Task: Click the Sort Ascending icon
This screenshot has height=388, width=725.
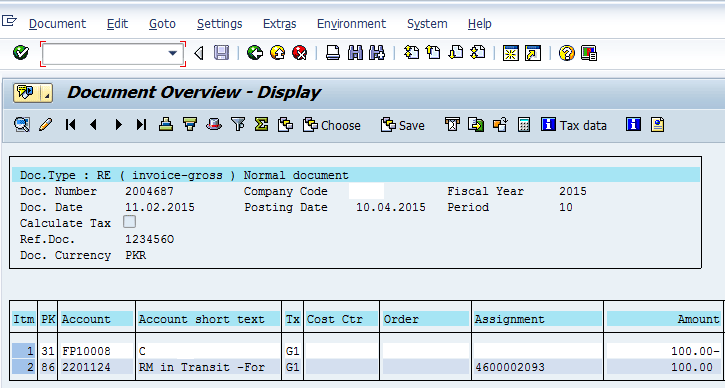Action: click(x=166, y=124)
